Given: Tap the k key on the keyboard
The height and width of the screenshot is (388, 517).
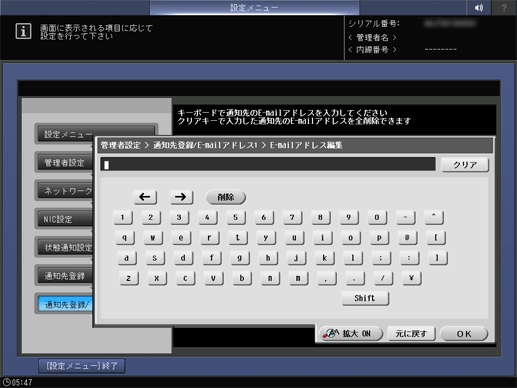Looking at the screenshot, I should pyautogui.click(x=324, y=258).
